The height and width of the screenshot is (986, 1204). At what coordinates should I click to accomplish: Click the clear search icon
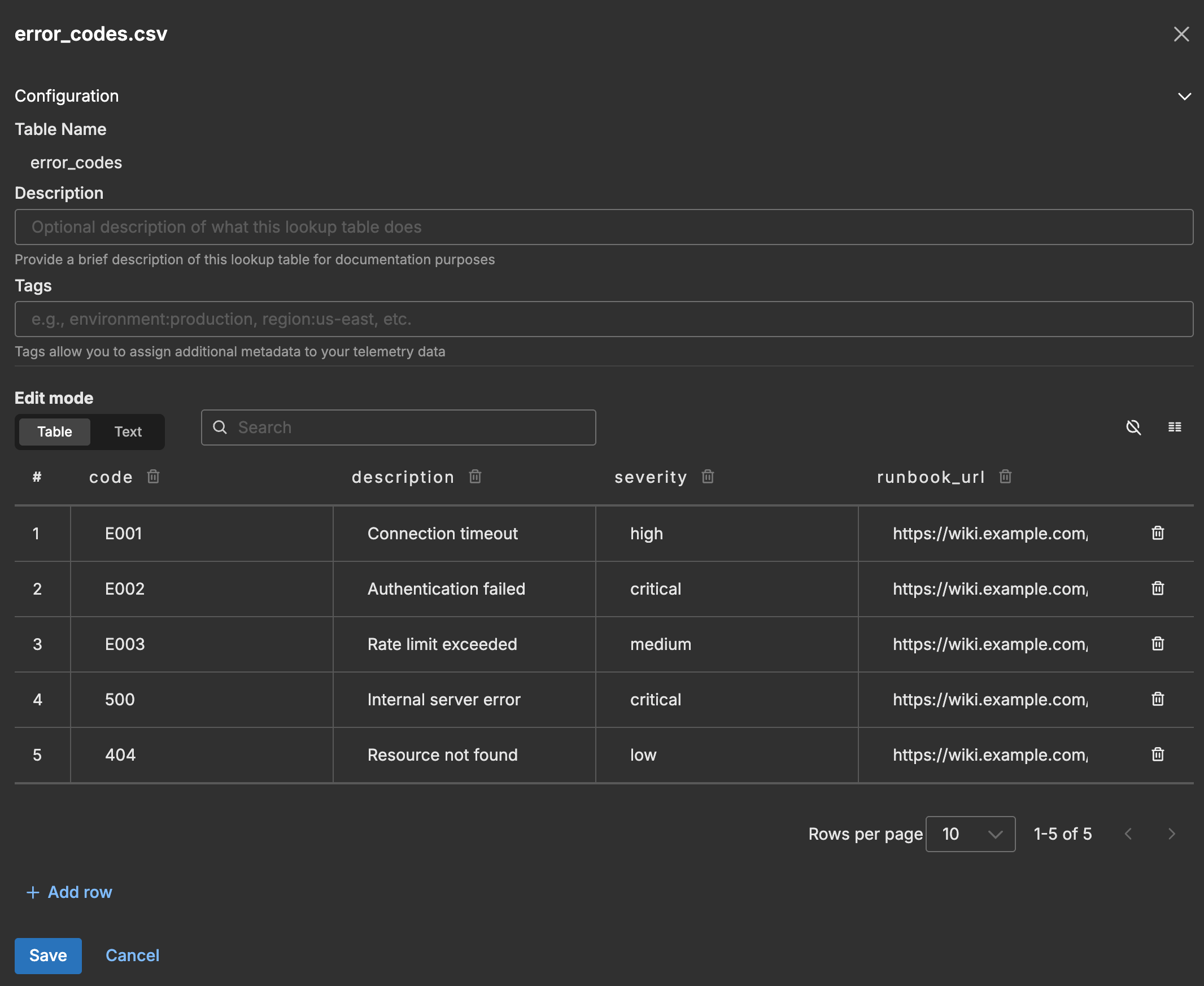tap(1134, 427)
